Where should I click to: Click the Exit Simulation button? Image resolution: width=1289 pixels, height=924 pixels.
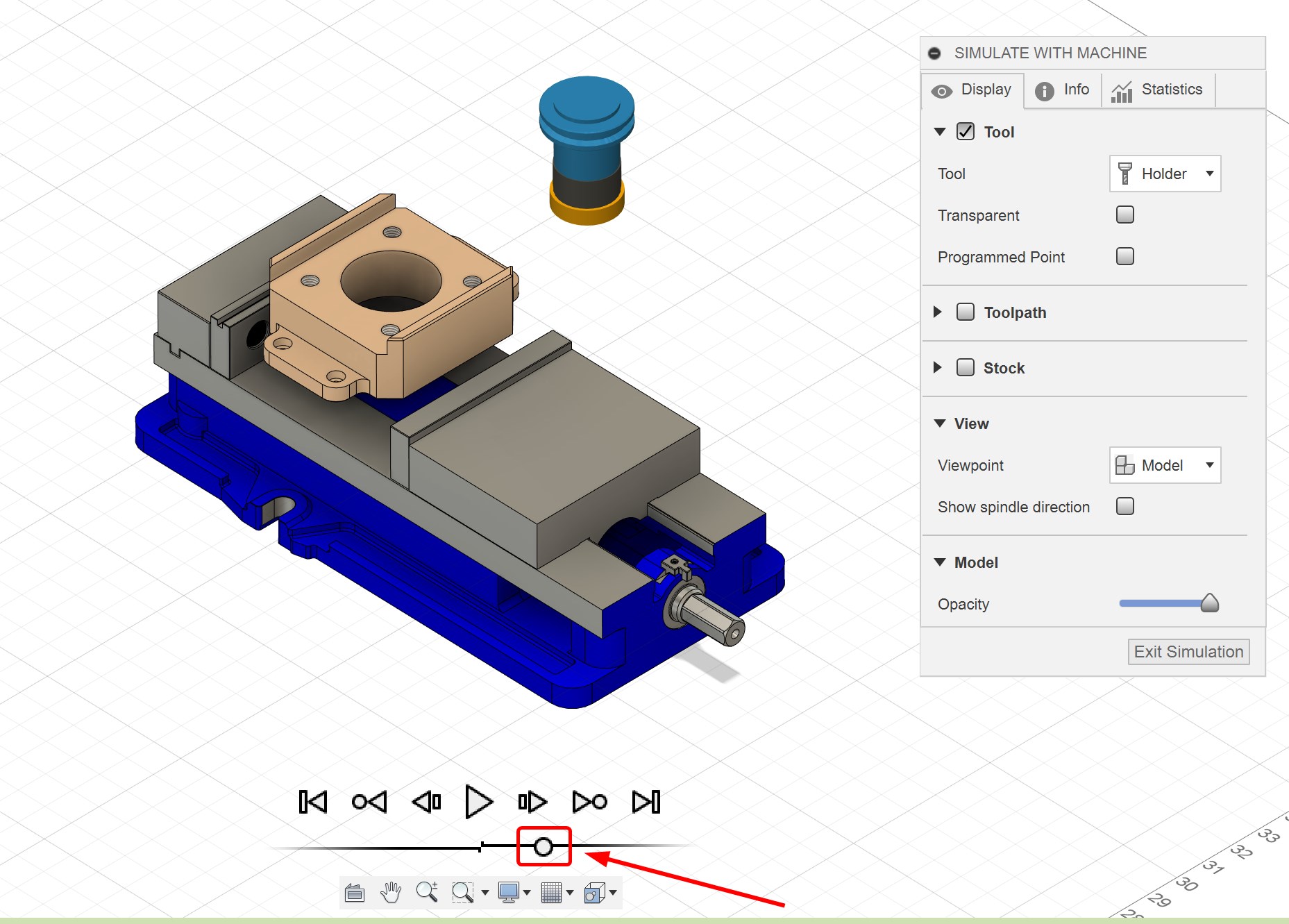(1188, 651)
